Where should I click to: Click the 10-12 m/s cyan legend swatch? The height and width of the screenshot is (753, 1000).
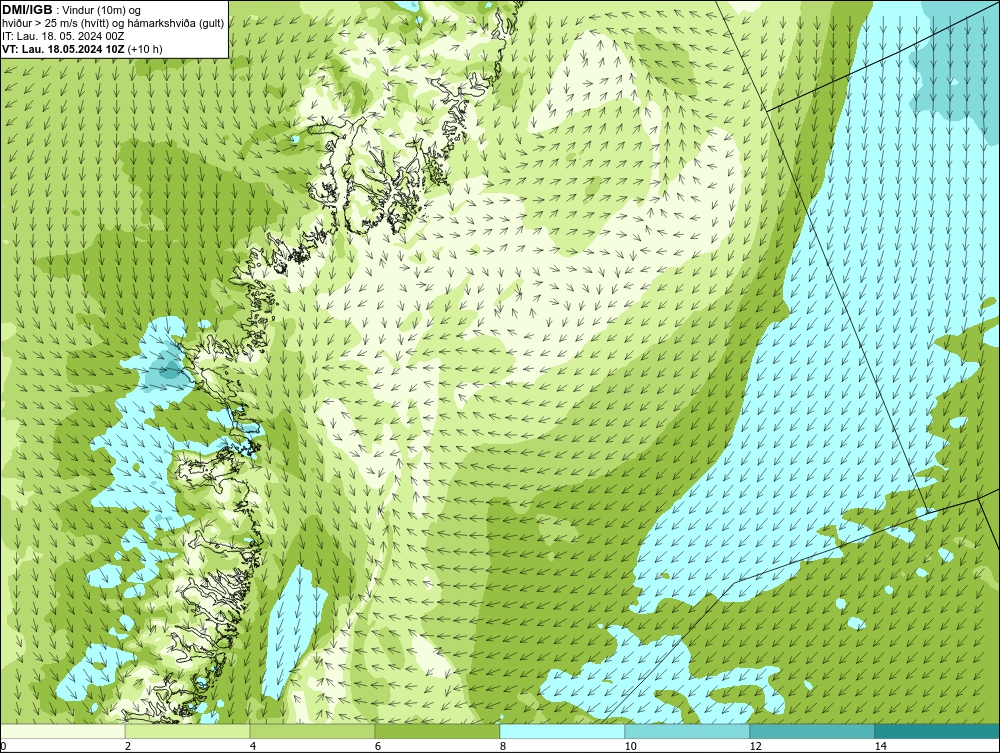688,731
